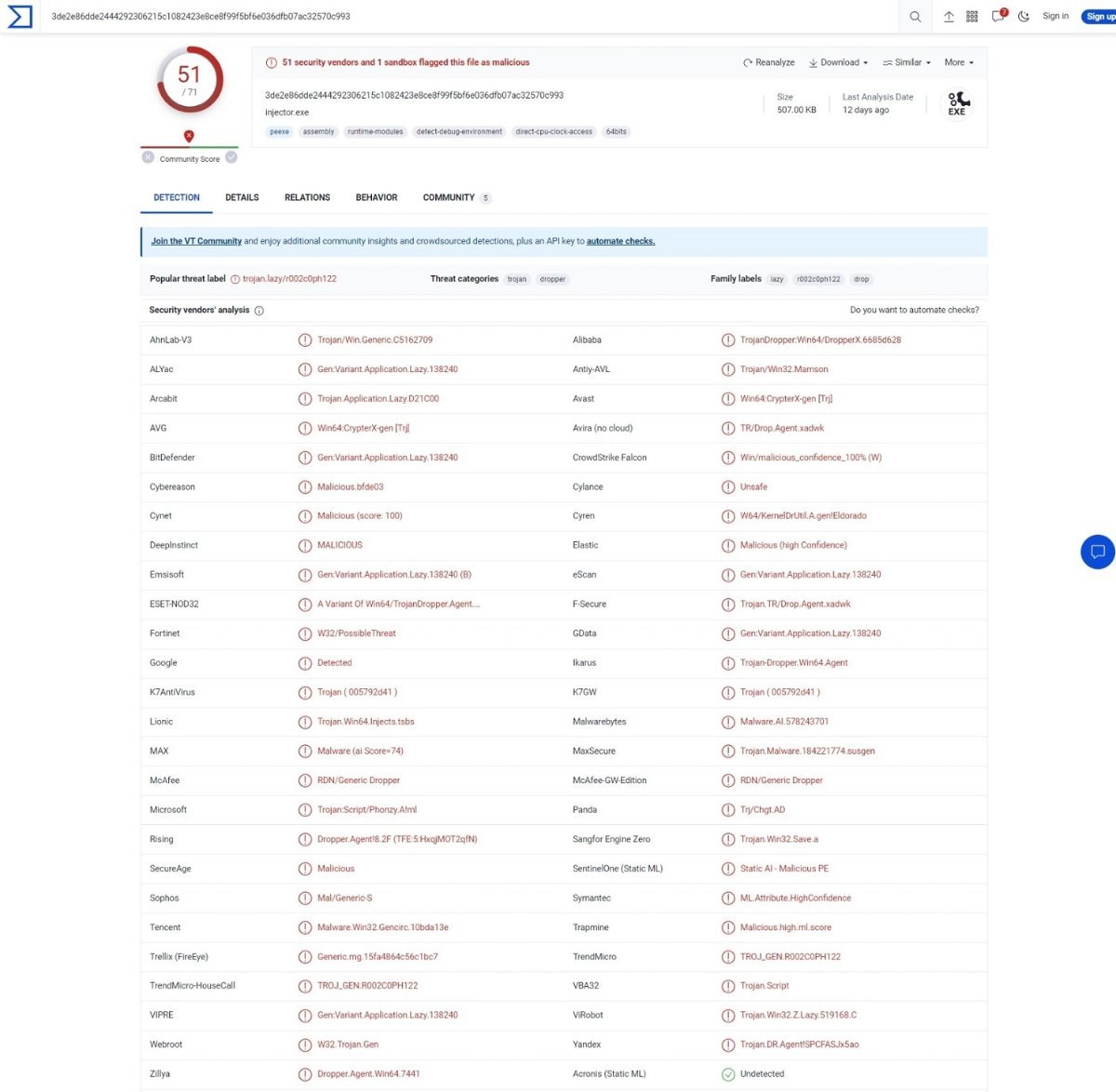
Task: Switch to the DETECTION tab
Action: point(177,197)
